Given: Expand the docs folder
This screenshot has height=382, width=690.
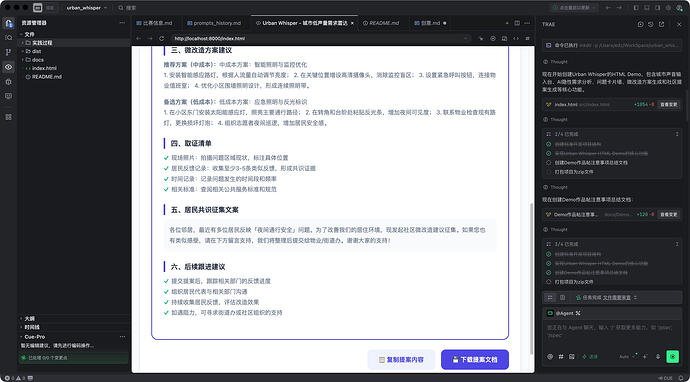Looking at the screenshot, I should point(75,59).
